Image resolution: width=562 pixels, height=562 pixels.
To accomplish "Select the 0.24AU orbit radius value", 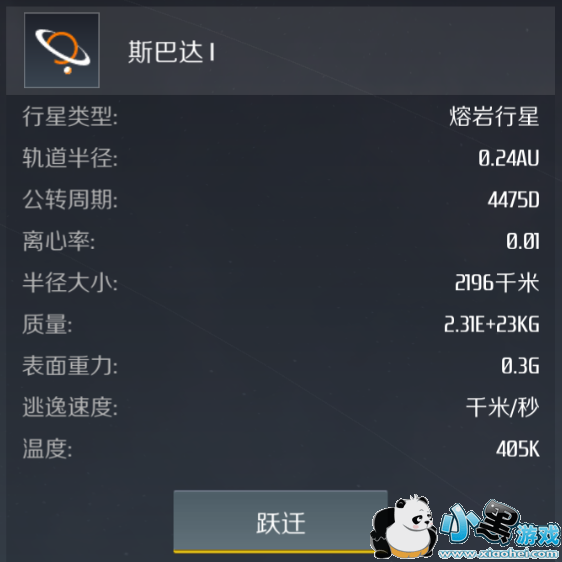I will [509, 158].
